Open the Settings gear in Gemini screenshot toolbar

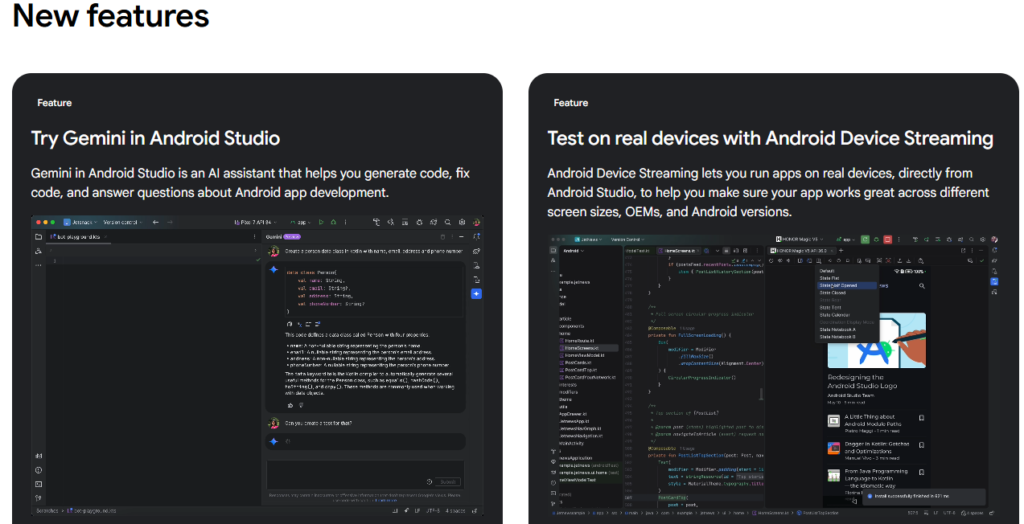point(462,222)
